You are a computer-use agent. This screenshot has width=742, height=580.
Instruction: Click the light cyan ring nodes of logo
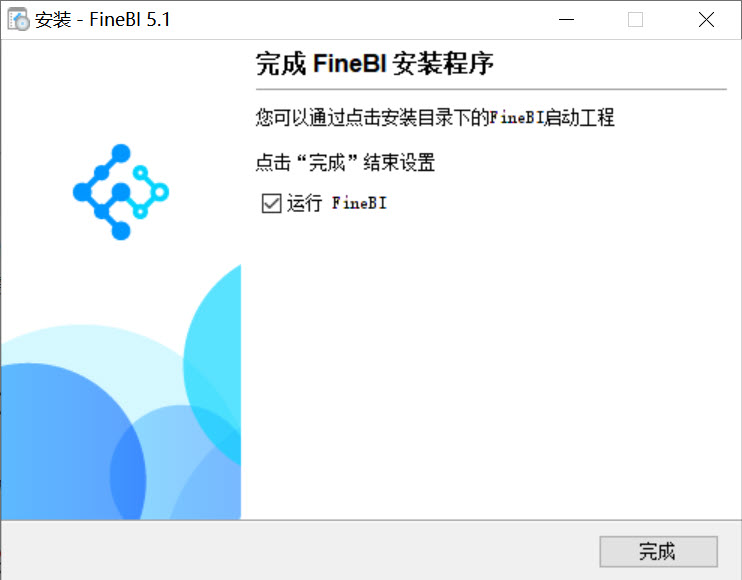150,192
